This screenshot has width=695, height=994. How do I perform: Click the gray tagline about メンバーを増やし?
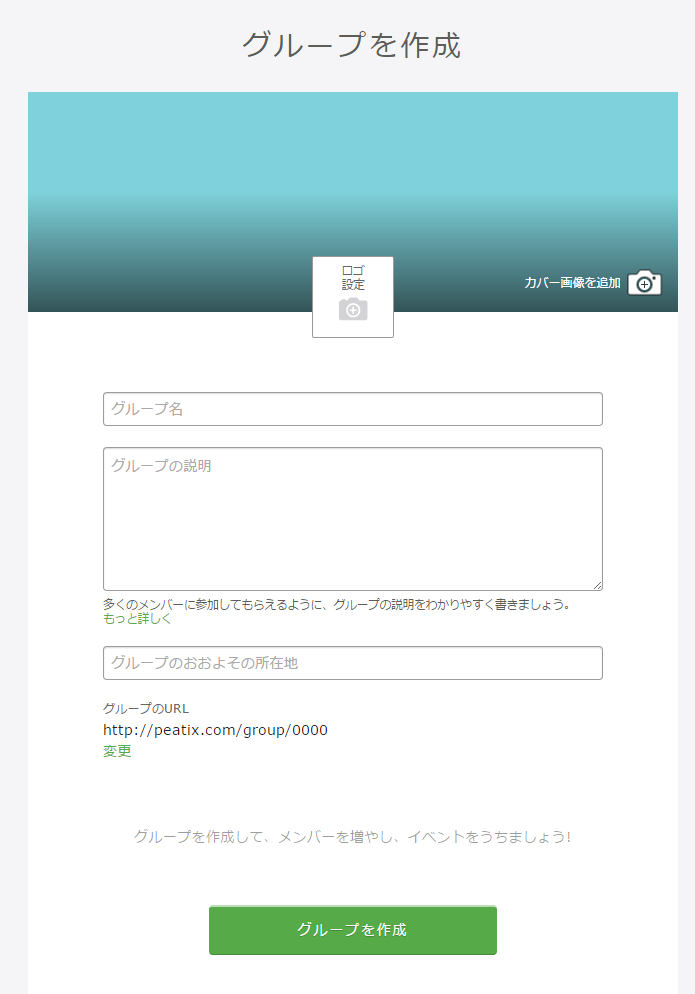click(352, 836)
